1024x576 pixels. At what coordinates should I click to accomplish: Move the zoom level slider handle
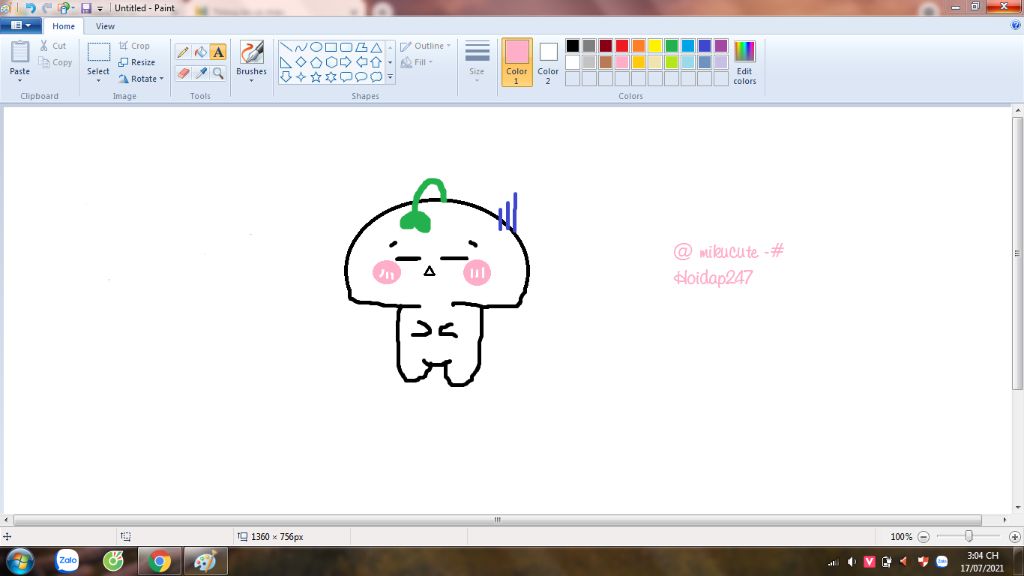[968, 536]
